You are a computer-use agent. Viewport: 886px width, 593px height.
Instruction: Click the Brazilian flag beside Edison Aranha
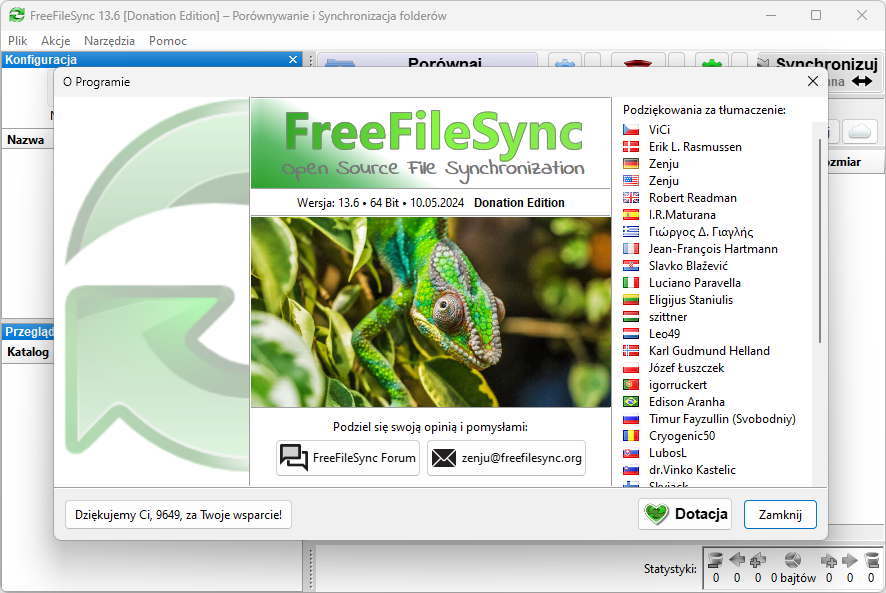pos(631,402)
